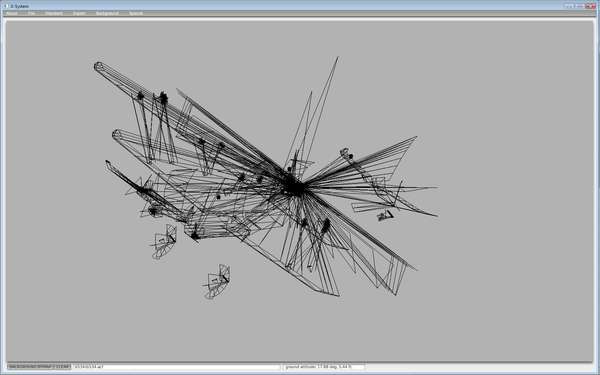
Task: Open the File menu
Action: pos(31,13)
